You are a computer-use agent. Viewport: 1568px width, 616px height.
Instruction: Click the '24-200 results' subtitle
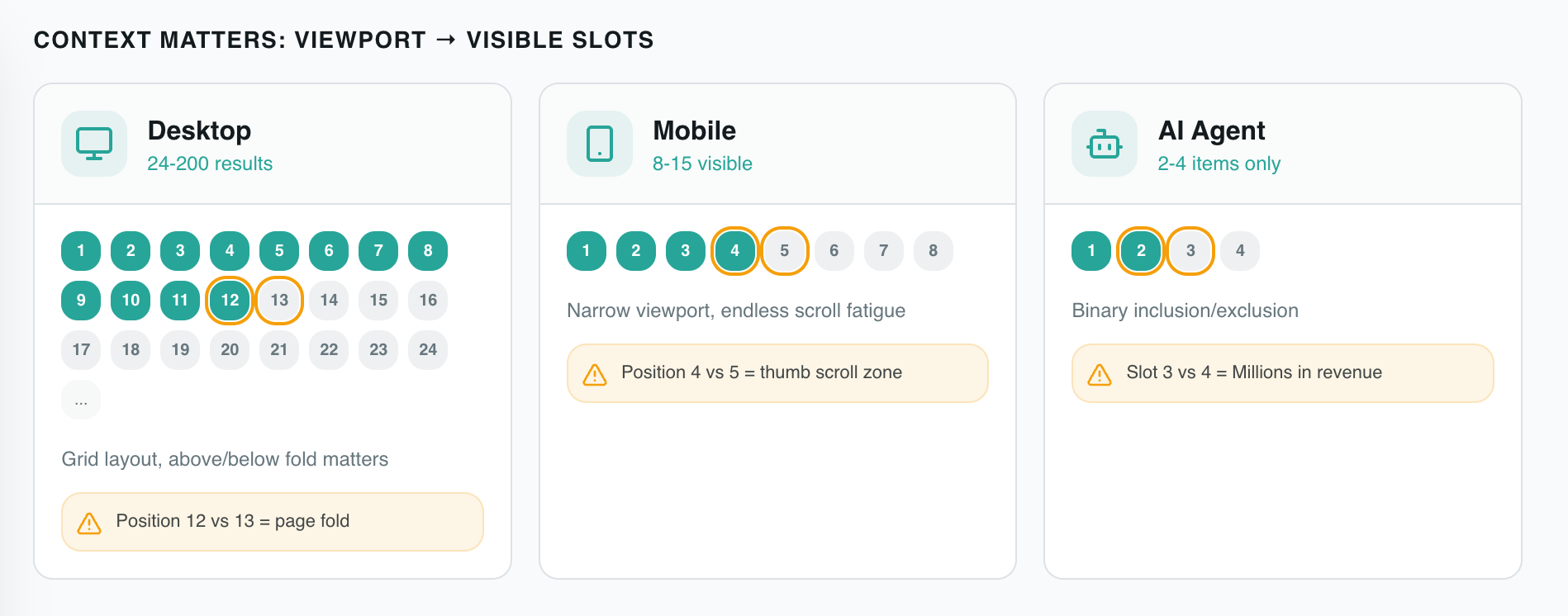click(210, 163)
